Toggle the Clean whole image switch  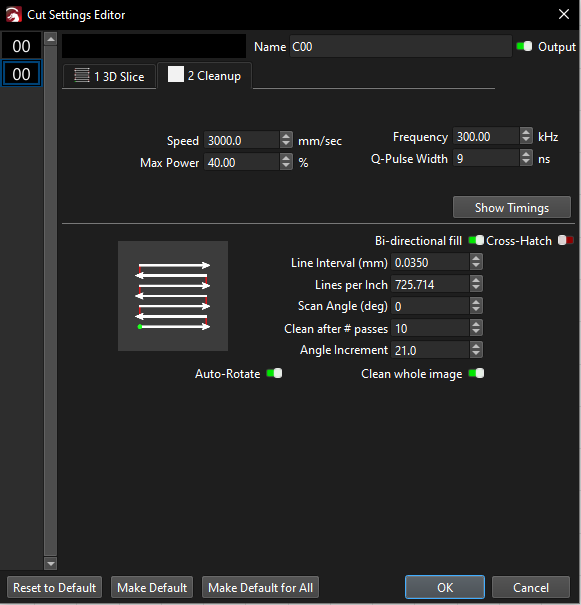coord(476,373)
